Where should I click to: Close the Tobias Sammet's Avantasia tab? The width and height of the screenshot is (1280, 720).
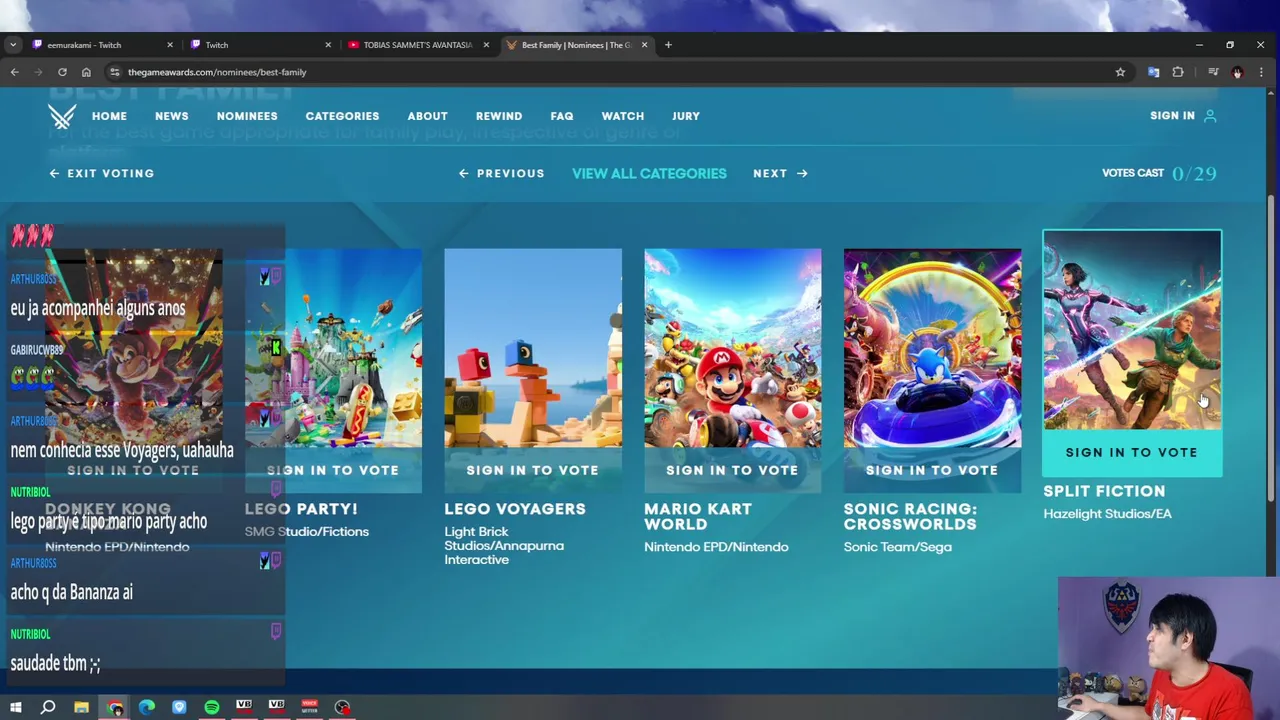[x=486, y=45]
